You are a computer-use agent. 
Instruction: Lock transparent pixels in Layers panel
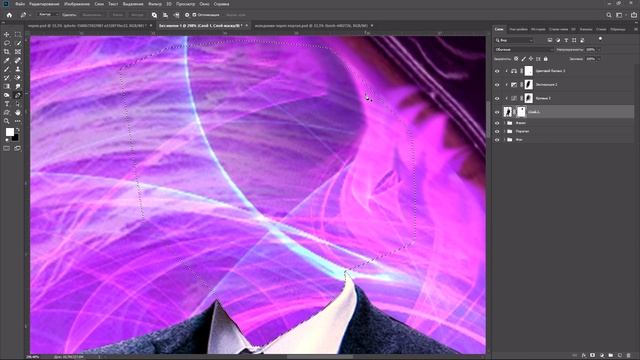click(x=516, y=59)
